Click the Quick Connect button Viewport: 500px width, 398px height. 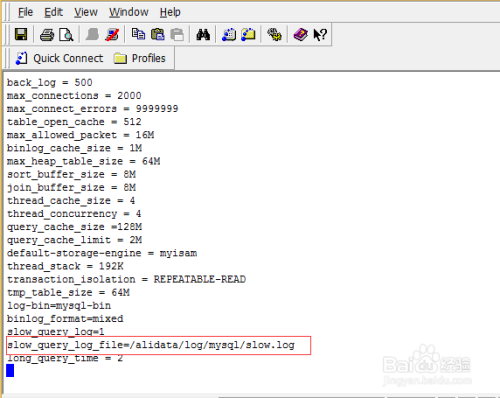pos(59,58)
